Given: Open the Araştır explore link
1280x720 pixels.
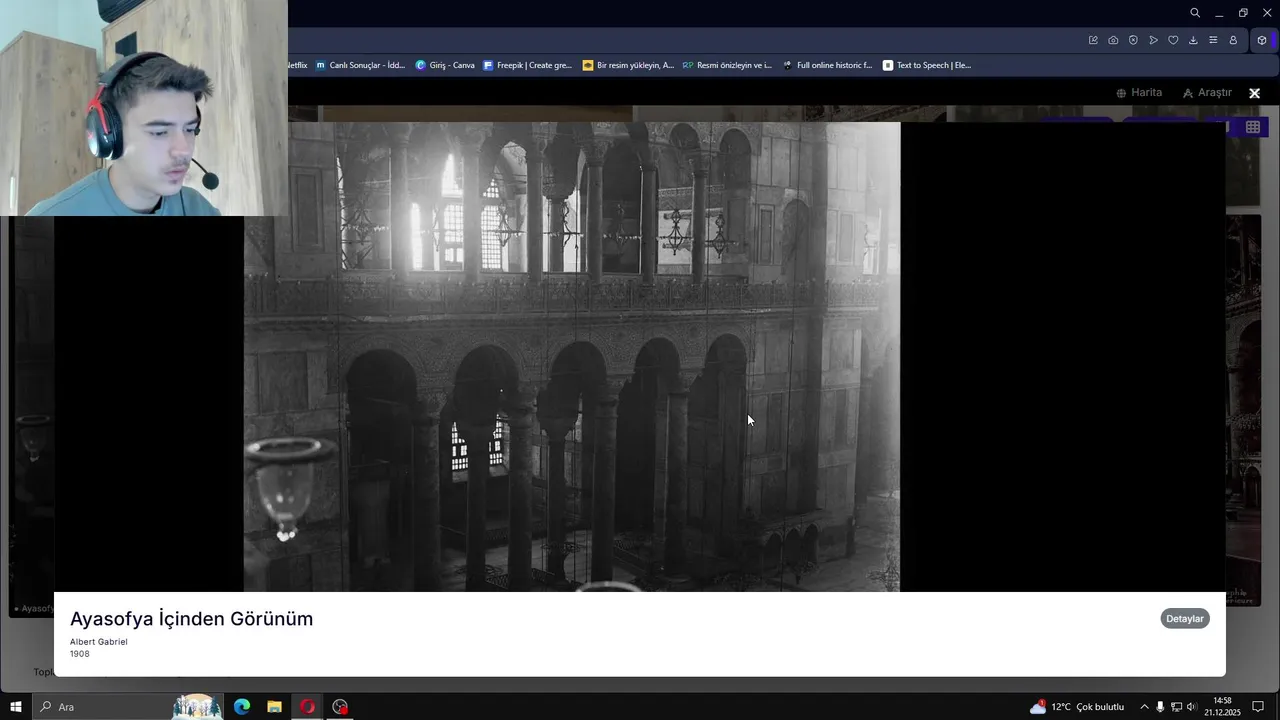Looking at the screenshot, I should [x=1207, y=93].
